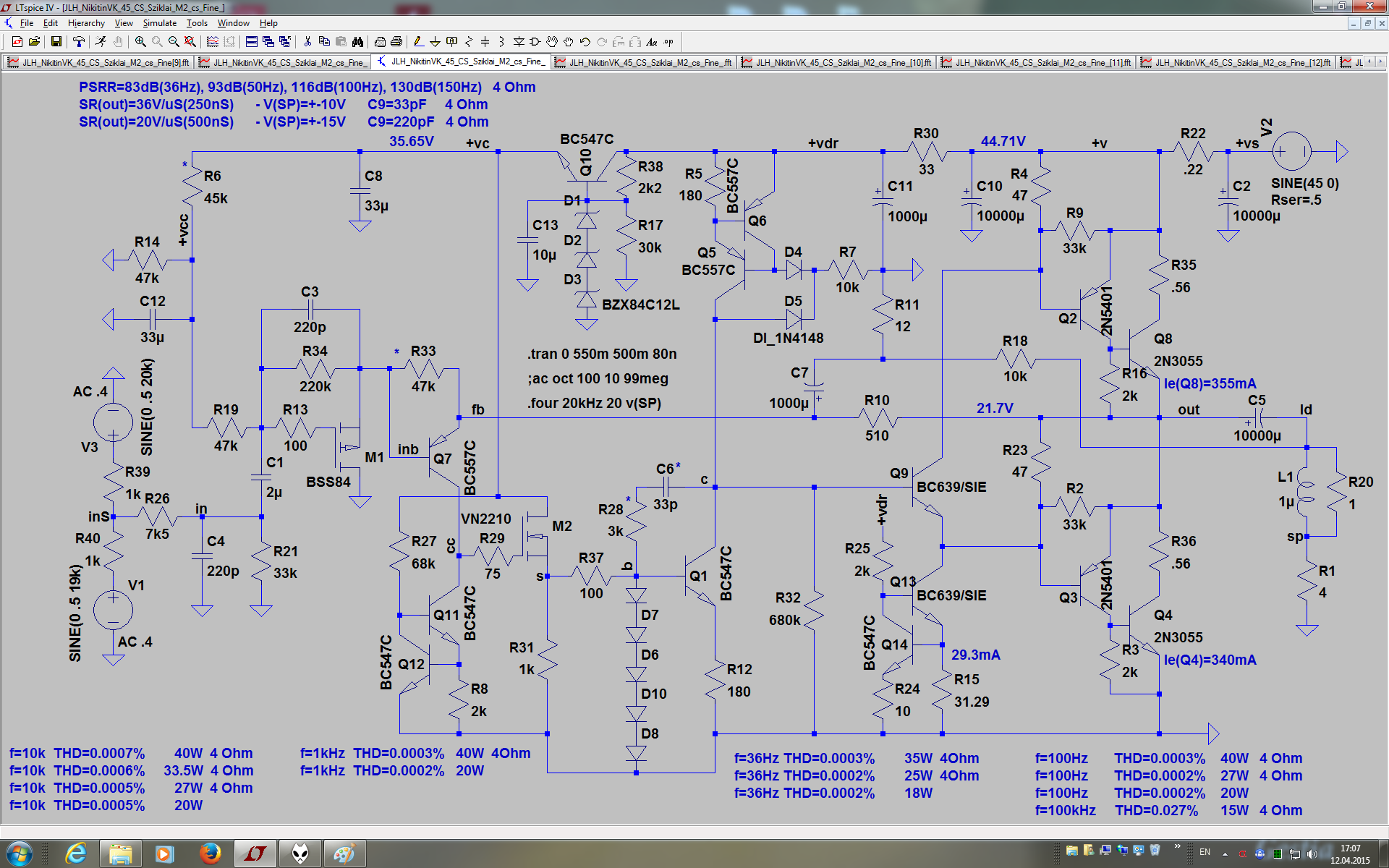The image size is (1389, 868).
Task: Find with the binoculars icon
Action: click(357, 42)
